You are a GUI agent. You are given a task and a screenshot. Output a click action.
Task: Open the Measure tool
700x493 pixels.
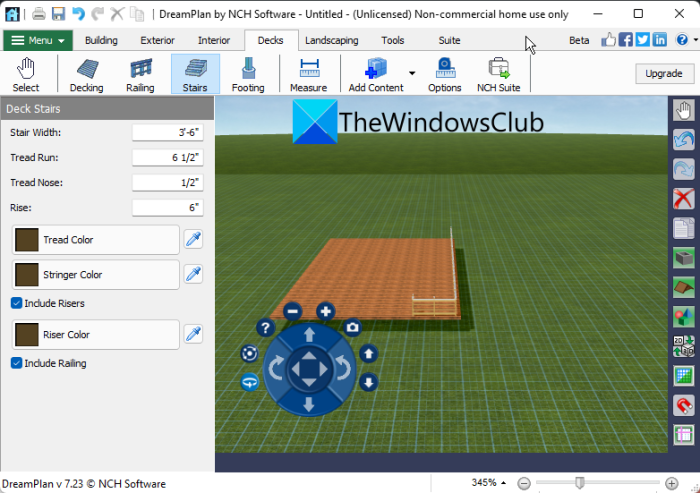pyautogui.click(x=308, y=74)
